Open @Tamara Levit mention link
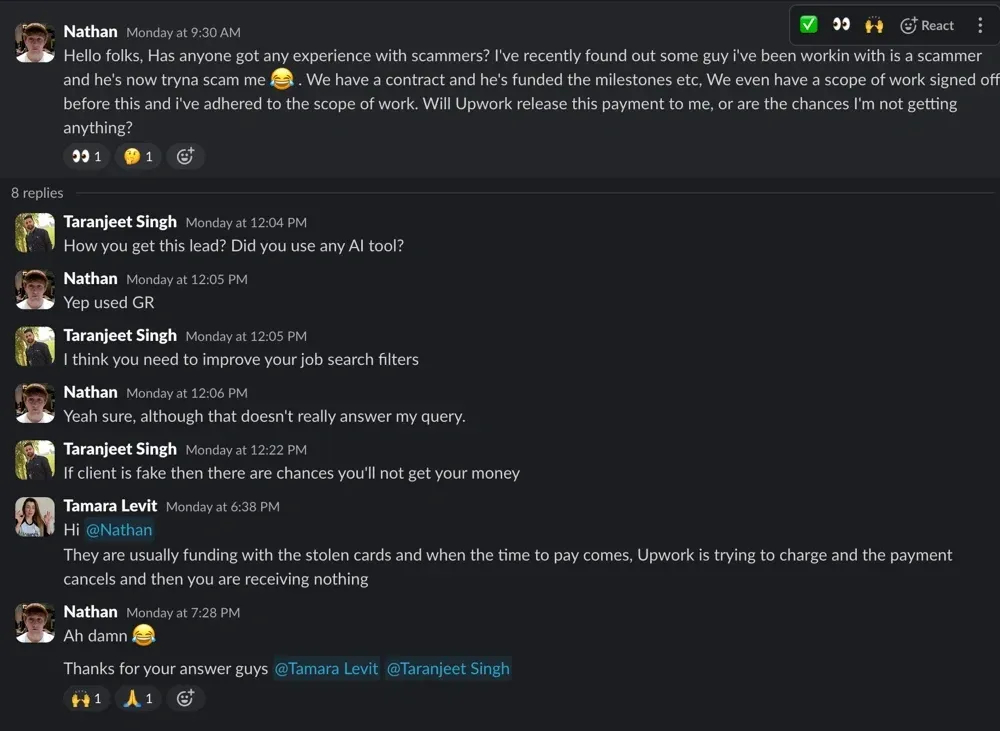 click(x=326, y=668)
